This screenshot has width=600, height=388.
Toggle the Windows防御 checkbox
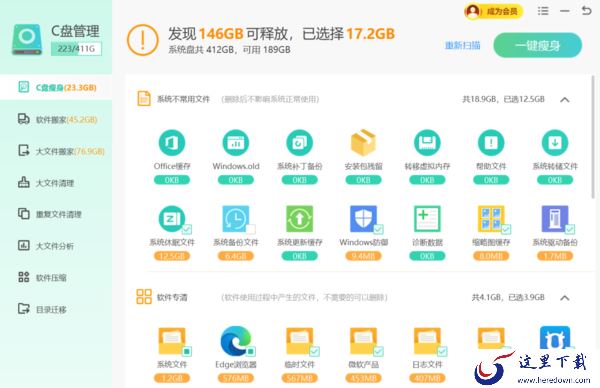pos(378,229)
